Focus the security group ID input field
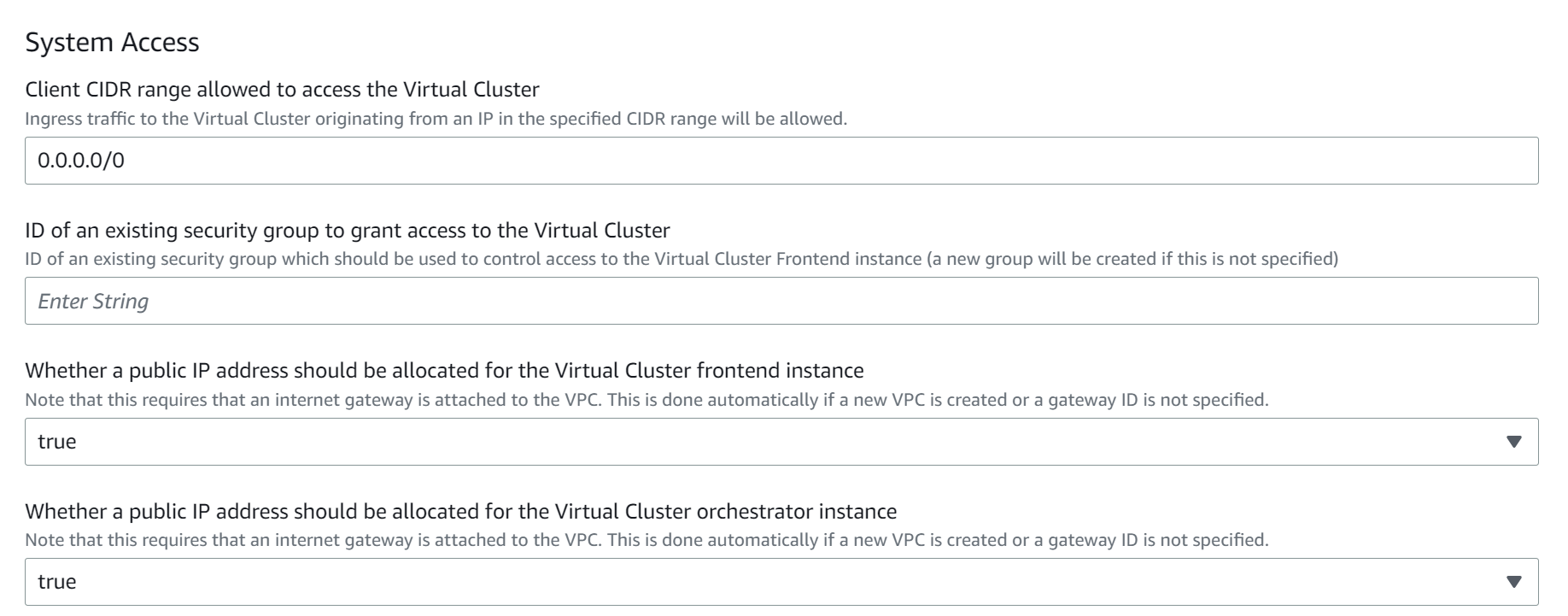1568x616 pixels. (781, 301)
